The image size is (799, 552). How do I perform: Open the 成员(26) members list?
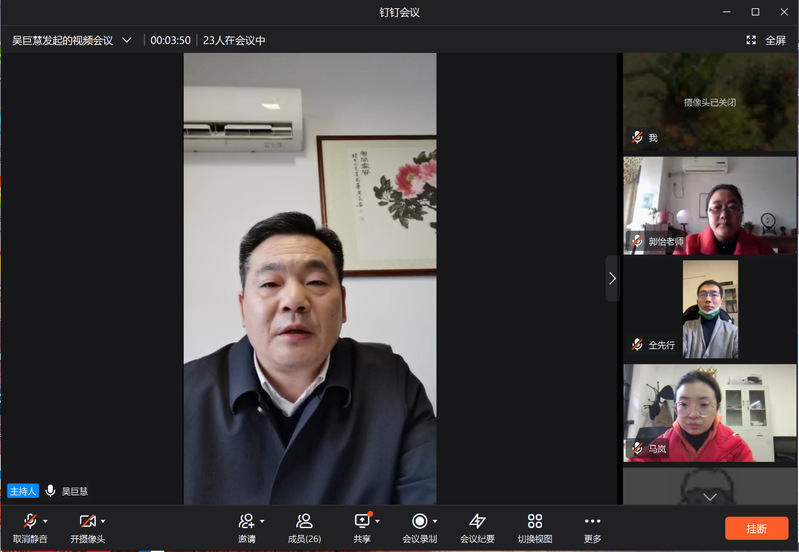click(x=304, y=527)
